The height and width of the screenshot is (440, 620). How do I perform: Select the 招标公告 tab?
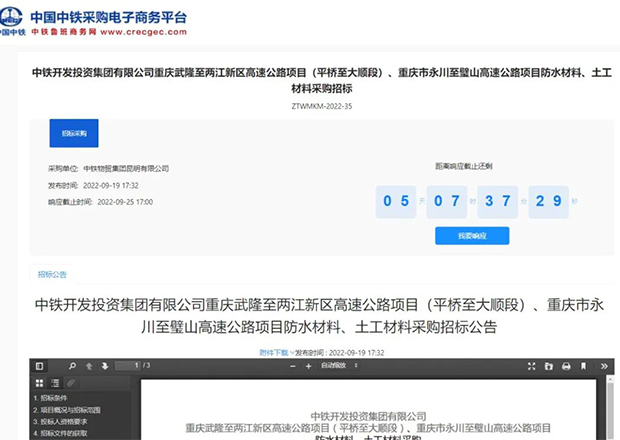coord(52,274)
